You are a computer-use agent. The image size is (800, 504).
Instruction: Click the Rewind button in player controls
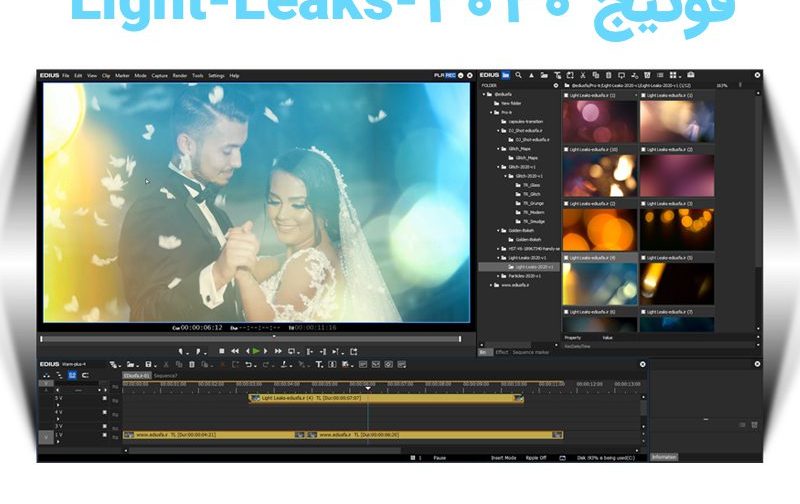[x=235, y=351]
